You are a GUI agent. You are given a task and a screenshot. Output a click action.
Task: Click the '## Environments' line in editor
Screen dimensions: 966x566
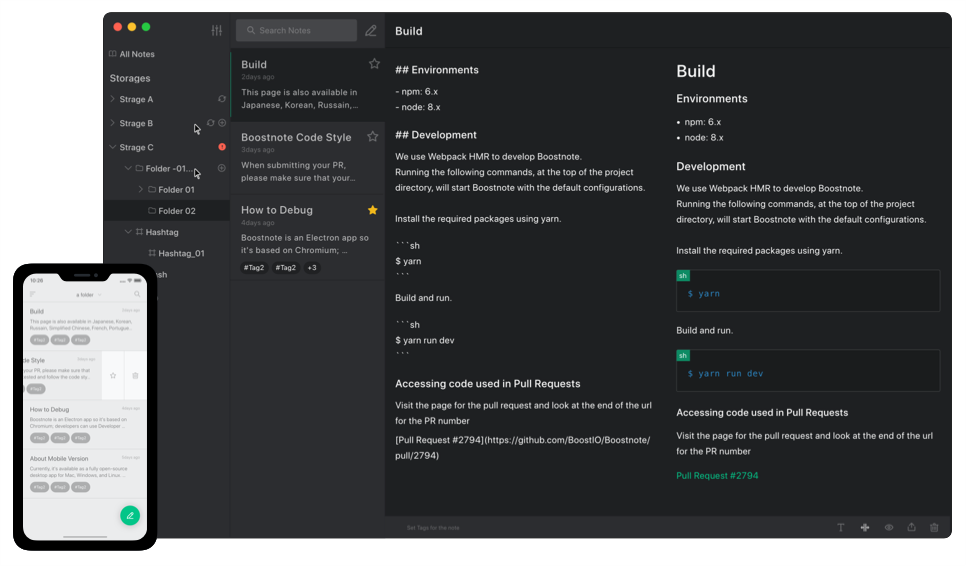[x=437, y=70]
